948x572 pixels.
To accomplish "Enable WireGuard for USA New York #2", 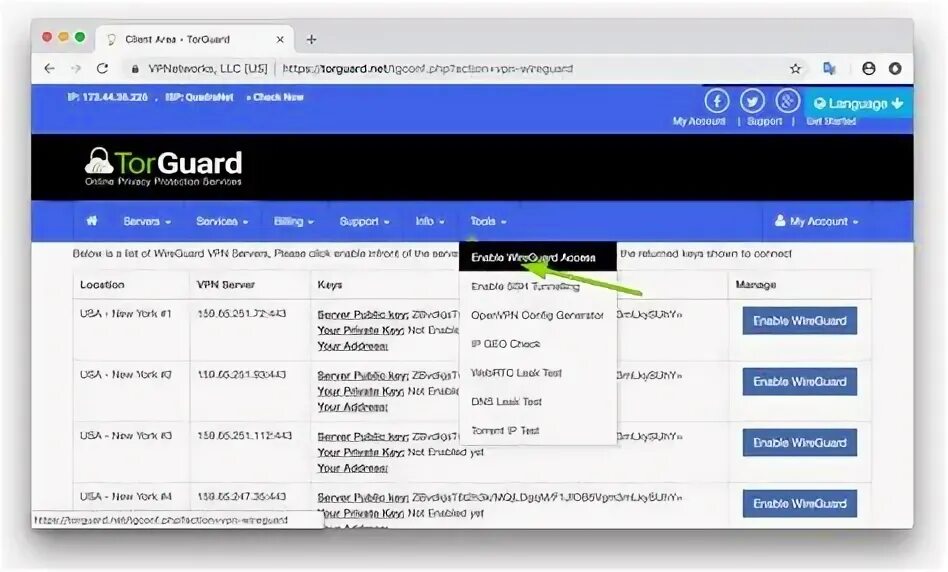I will [x=799, y=382].
